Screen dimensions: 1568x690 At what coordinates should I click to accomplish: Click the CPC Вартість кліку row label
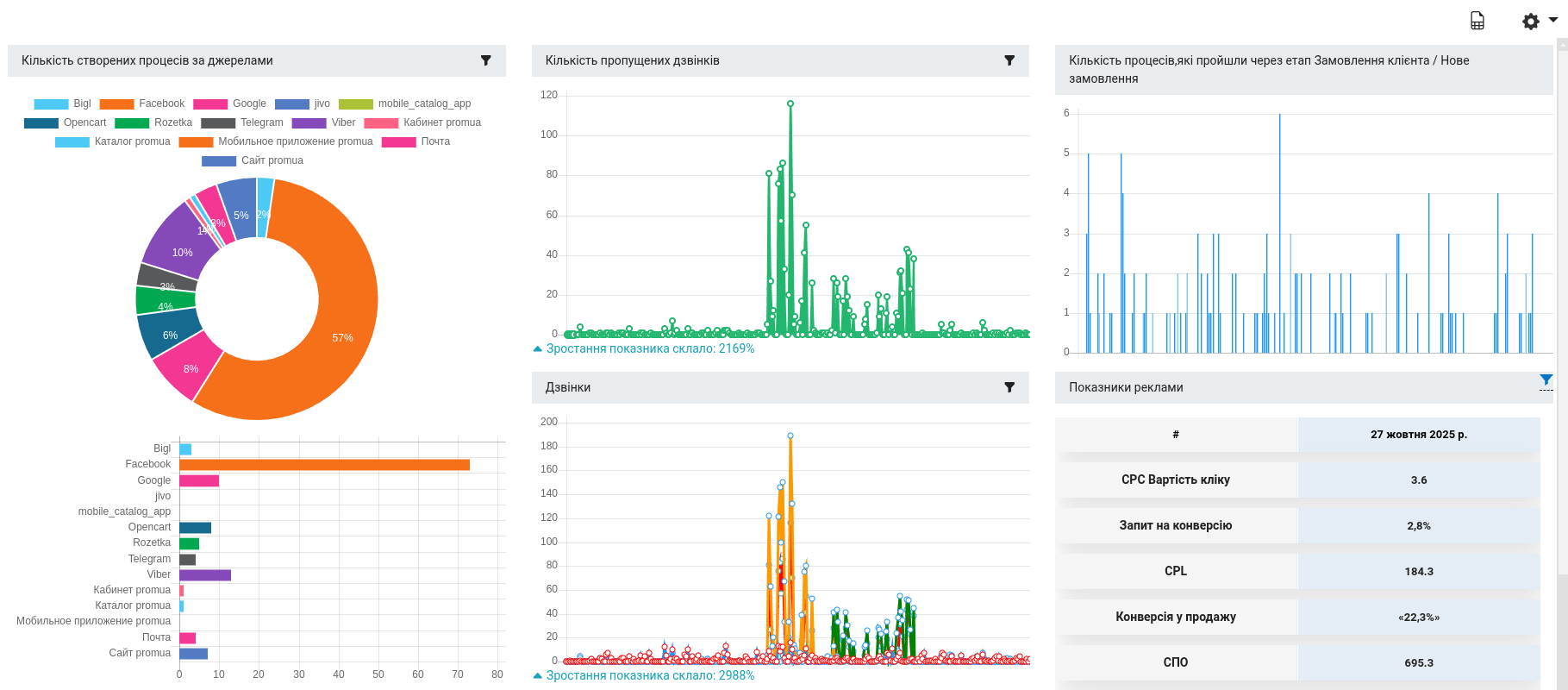tap(1175, 480)
